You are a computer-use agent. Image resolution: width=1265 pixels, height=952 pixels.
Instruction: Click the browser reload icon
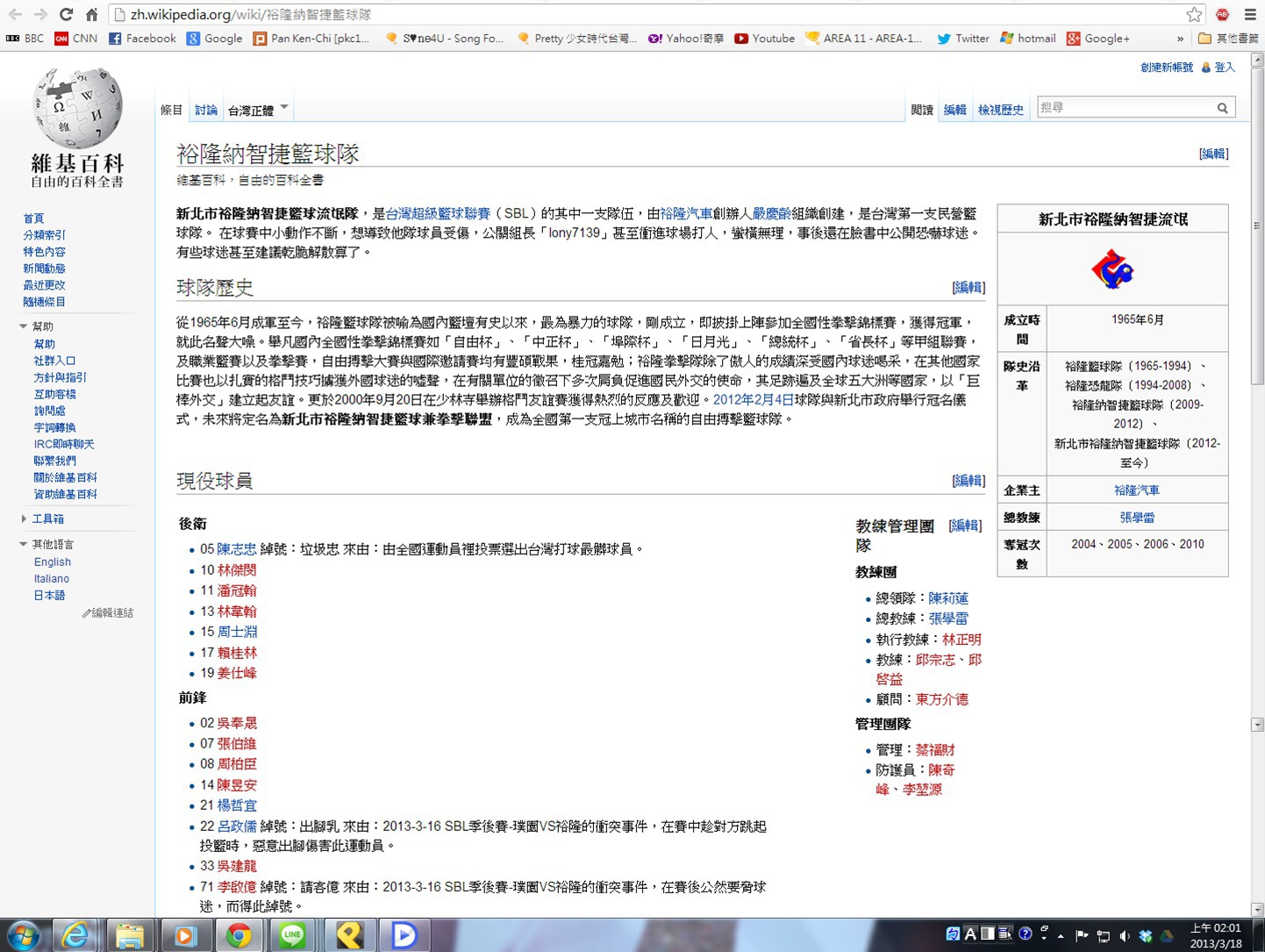point(66,14)
